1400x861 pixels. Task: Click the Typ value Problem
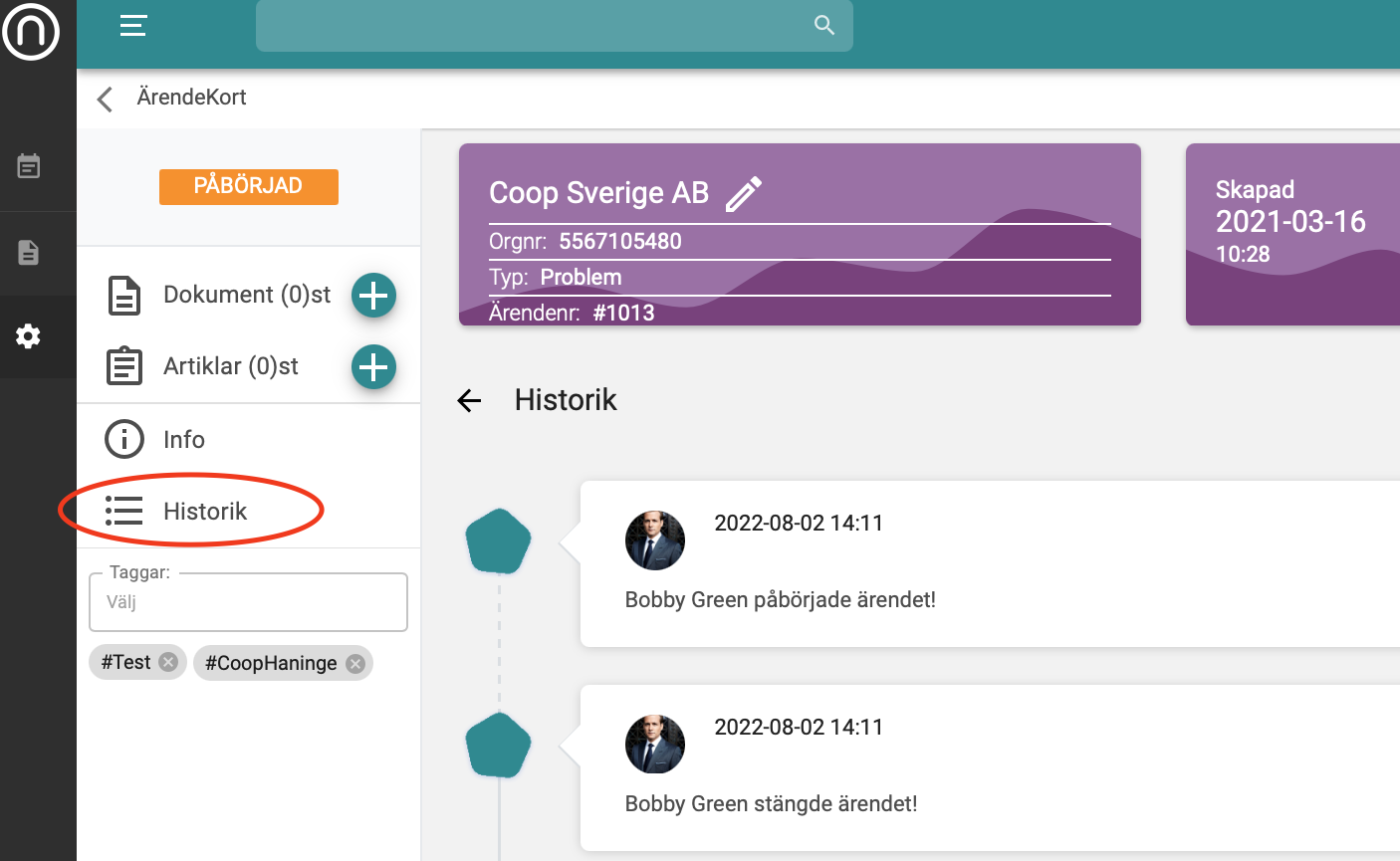[581, 278]
